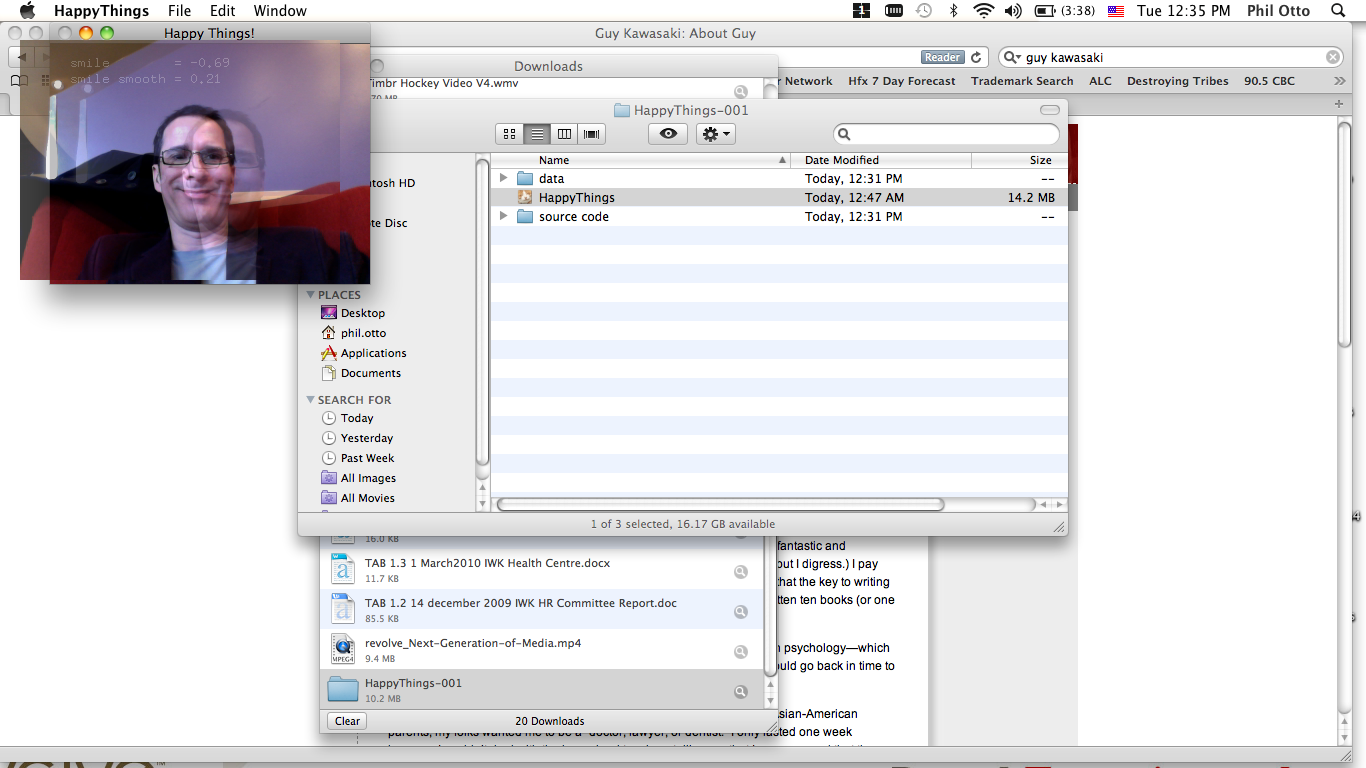Switch Finder to column view
The width and height of the screenshot is (1366, 768).
coord(564,134)
